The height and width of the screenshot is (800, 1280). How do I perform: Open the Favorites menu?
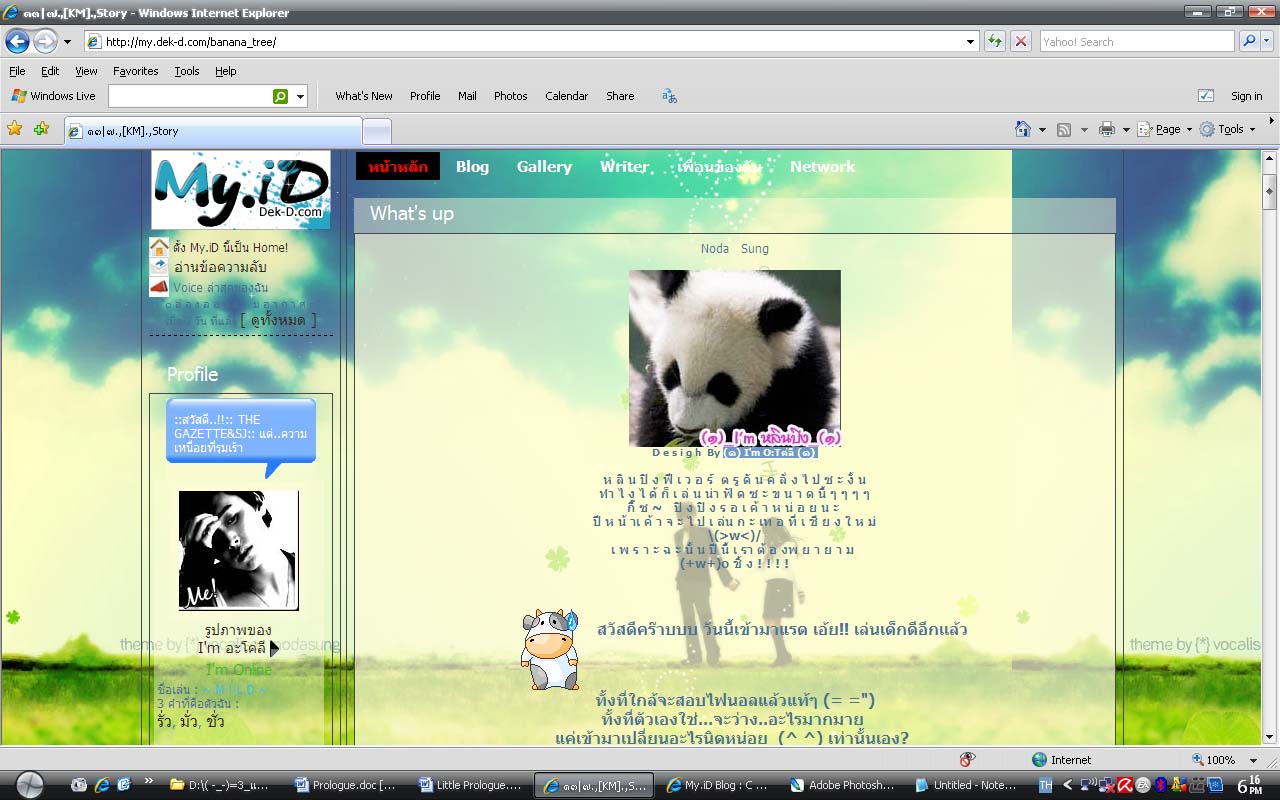[135, 71]
